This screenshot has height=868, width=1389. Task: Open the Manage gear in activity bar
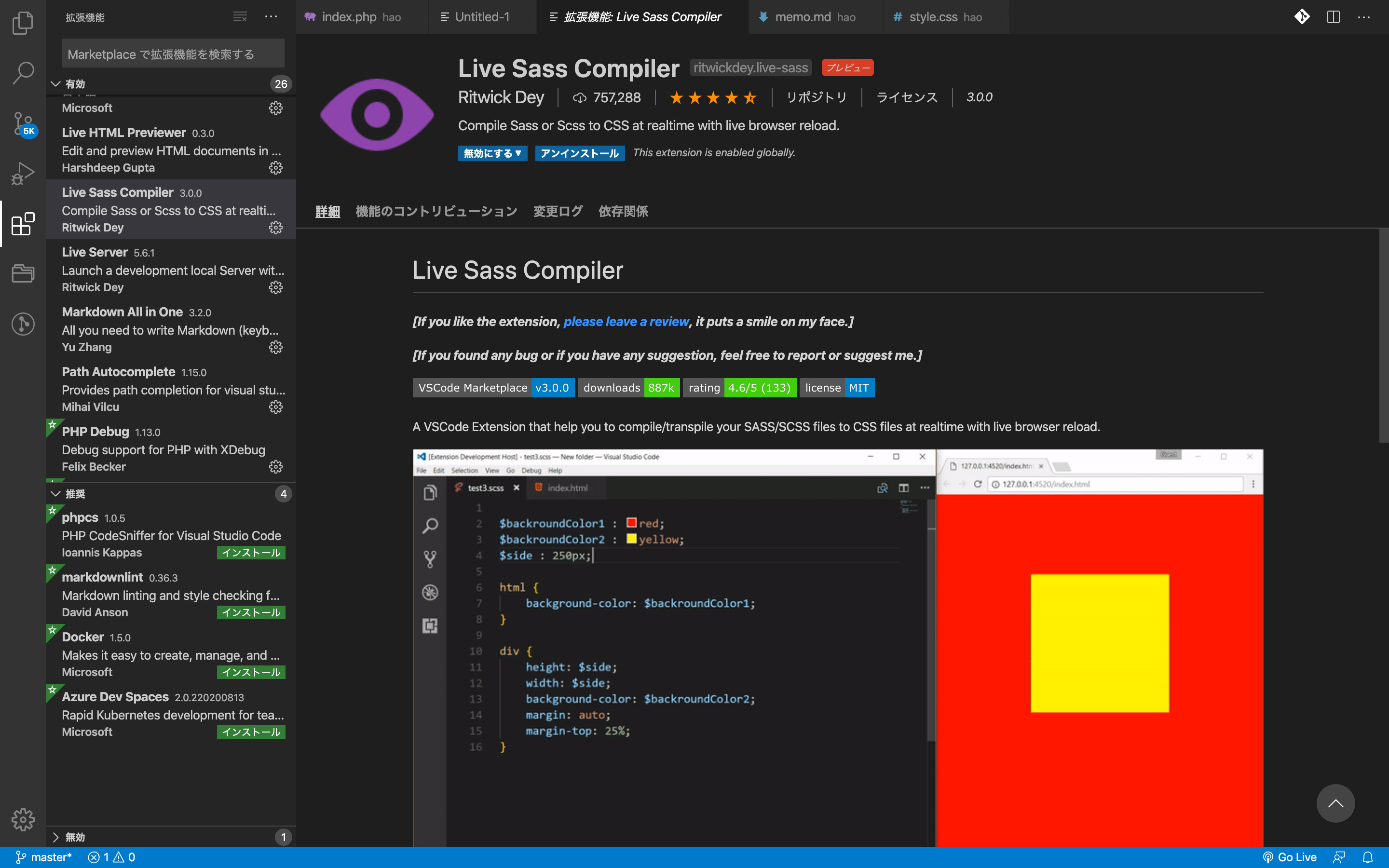23,819
